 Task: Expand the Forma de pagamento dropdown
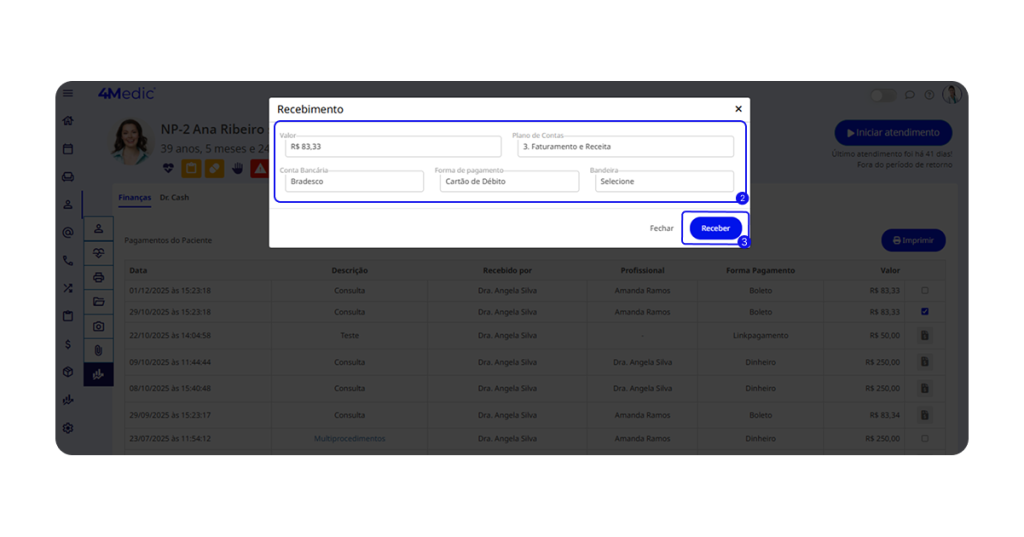click(x=508, y=182)
